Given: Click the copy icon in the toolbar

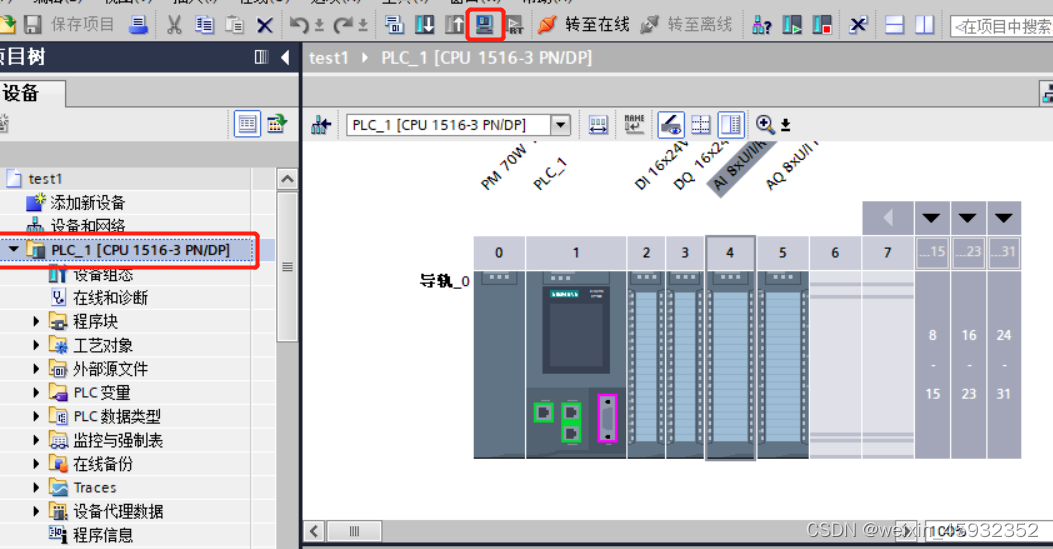Looking at the screenshot, I should pos(204,25).
